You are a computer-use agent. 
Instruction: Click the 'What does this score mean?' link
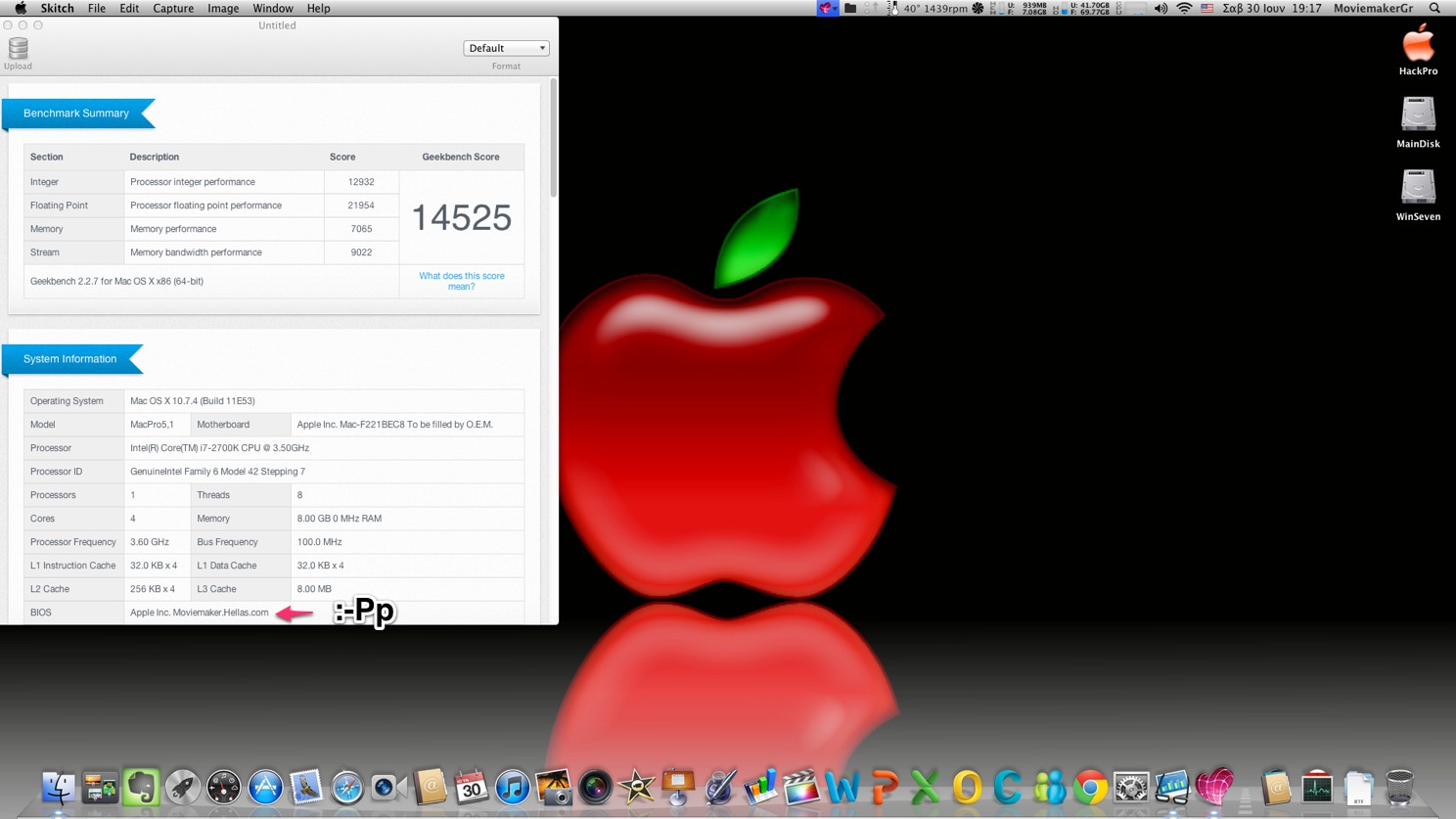[462, 281]
